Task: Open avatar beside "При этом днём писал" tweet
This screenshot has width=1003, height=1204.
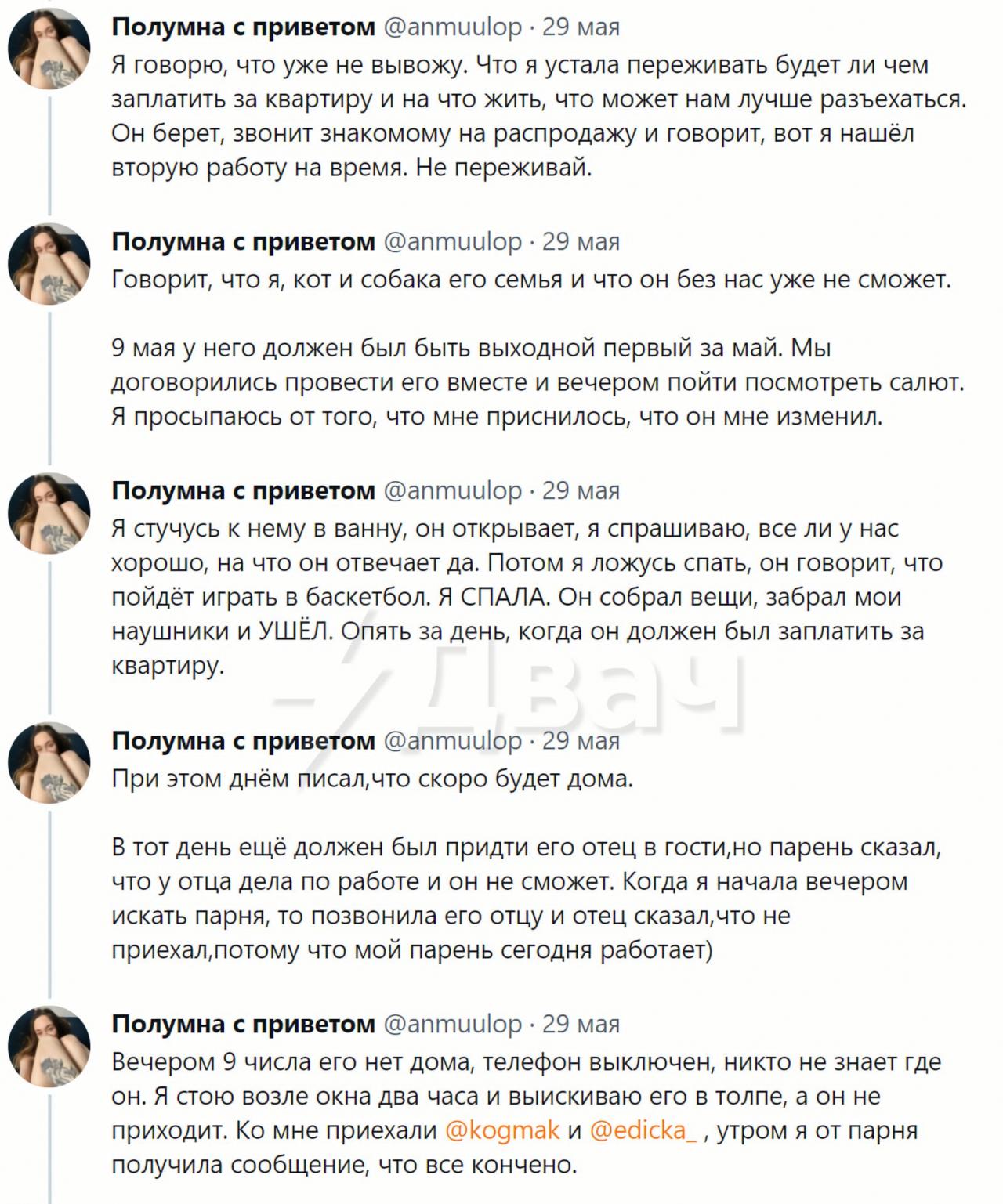Action: (x=49, y=763)
